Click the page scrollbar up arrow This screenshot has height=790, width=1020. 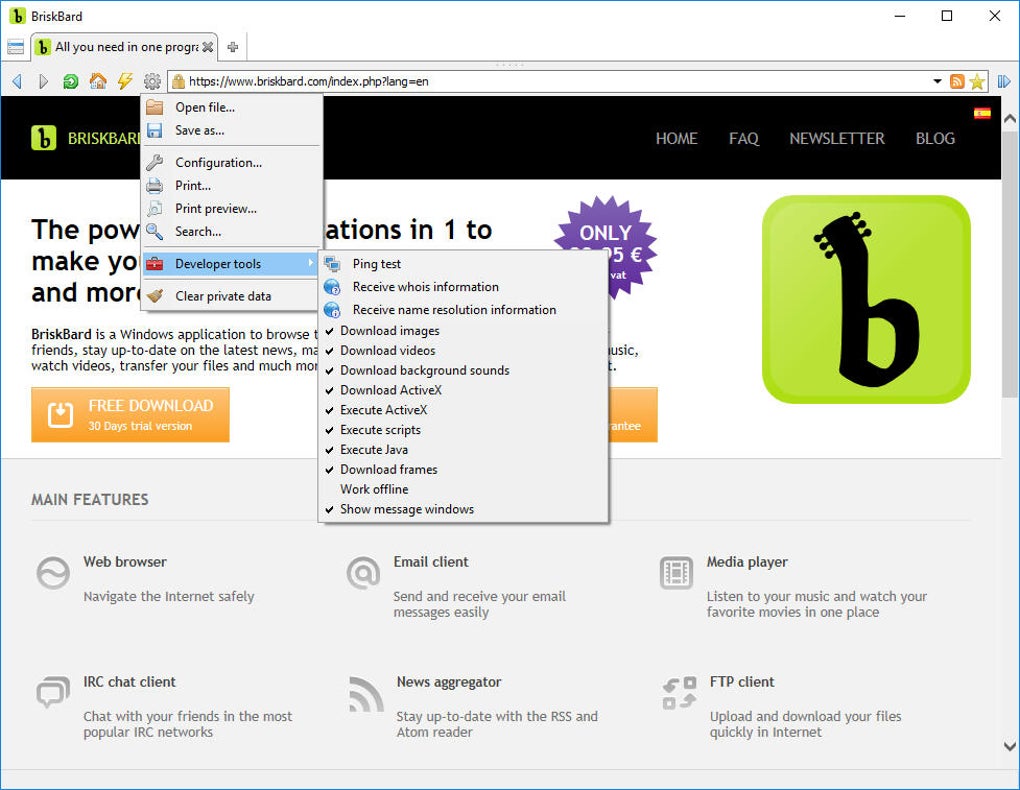[x=1010, y=119]
